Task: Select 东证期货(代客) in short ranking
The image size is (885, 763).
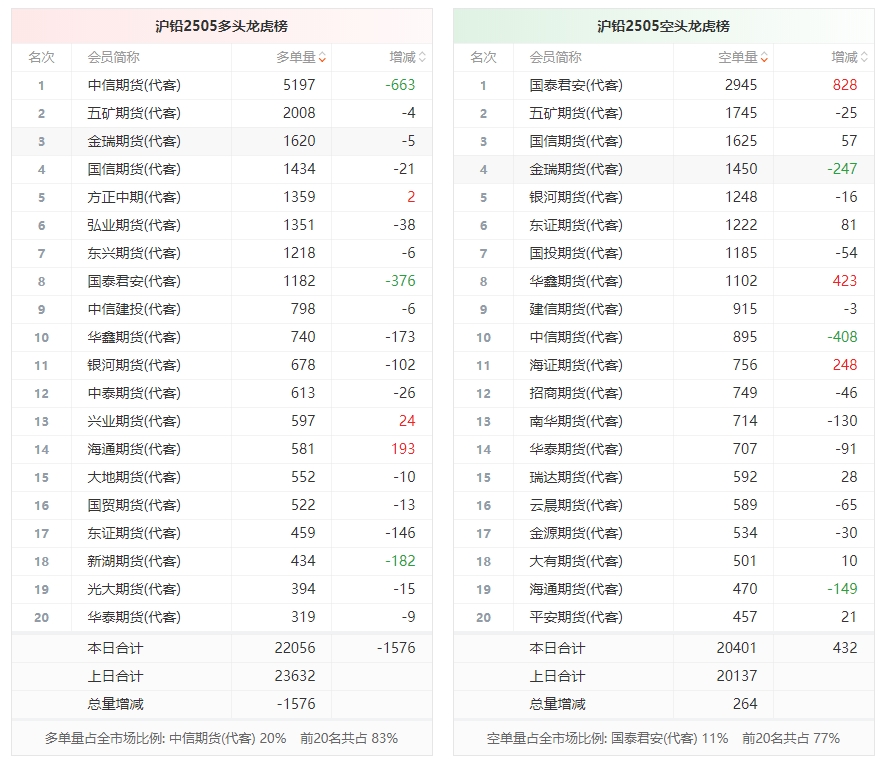Action: point(576,225)
